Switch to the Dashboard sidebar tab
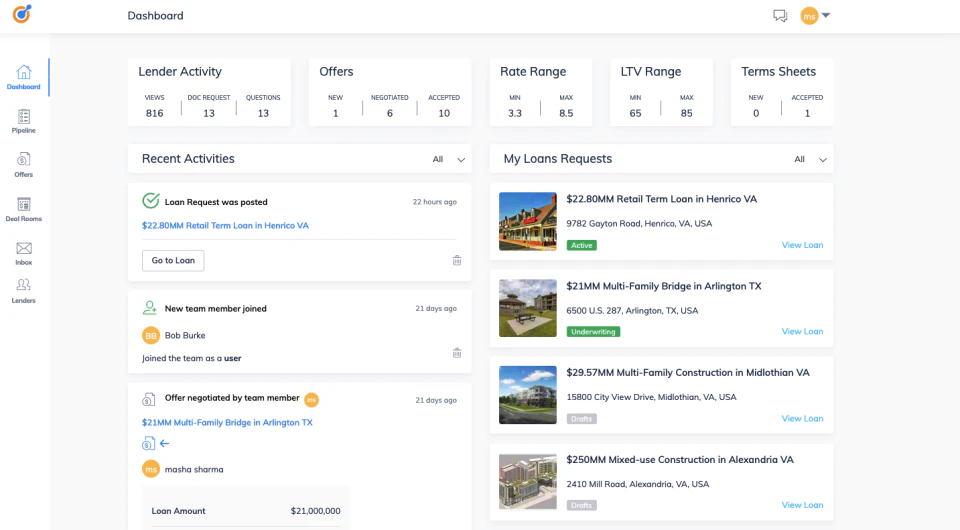The image size is (960, 530). tap(24, 73)
